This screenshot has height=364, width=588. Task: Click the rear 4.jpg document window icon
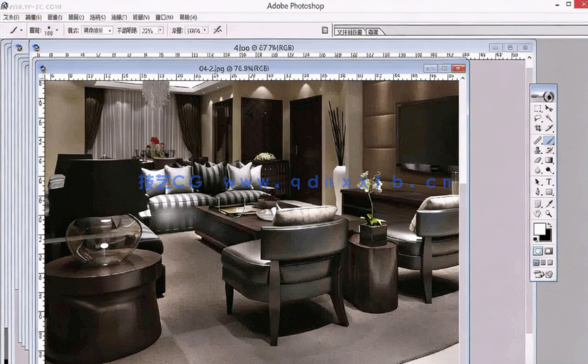coord(36,48)
